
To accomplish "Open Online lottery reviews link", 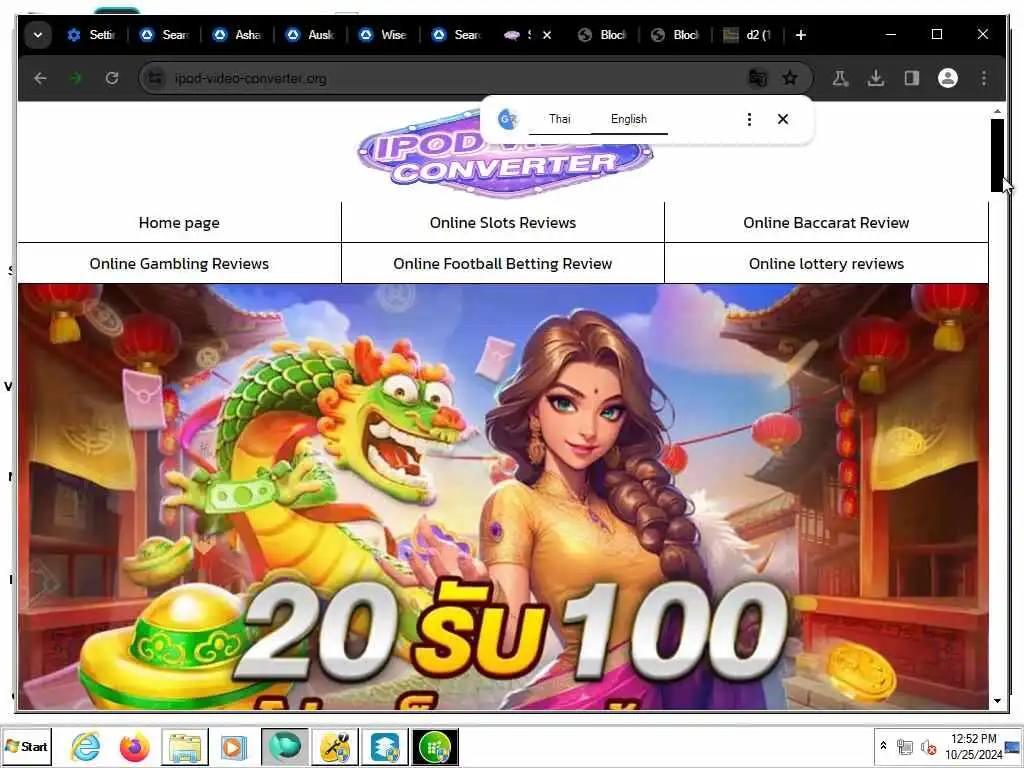I will point(826,264).
